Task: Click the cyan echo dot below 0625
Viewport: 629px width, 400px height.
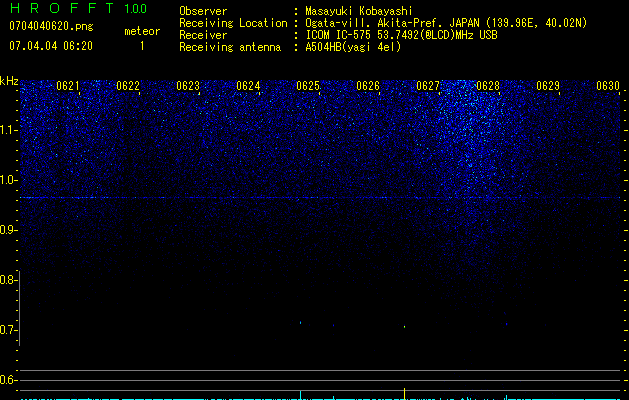Action: point(300,322)
